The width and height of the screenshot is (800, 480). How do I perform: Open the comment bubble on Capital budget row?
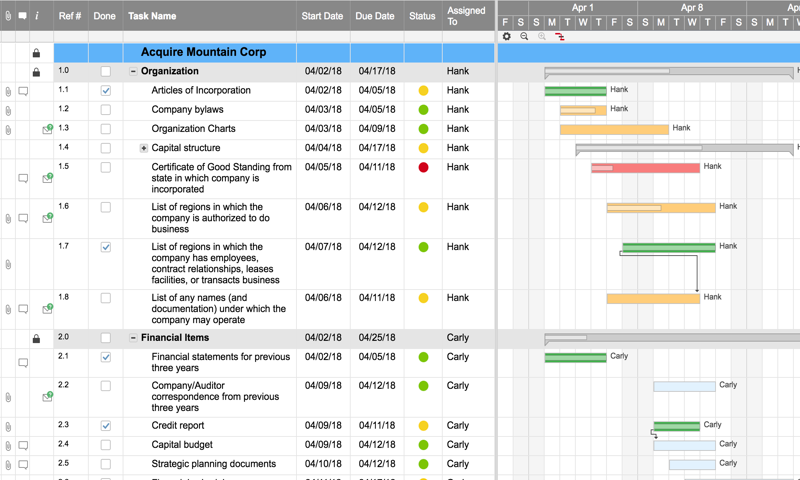[x=23, y=445]
